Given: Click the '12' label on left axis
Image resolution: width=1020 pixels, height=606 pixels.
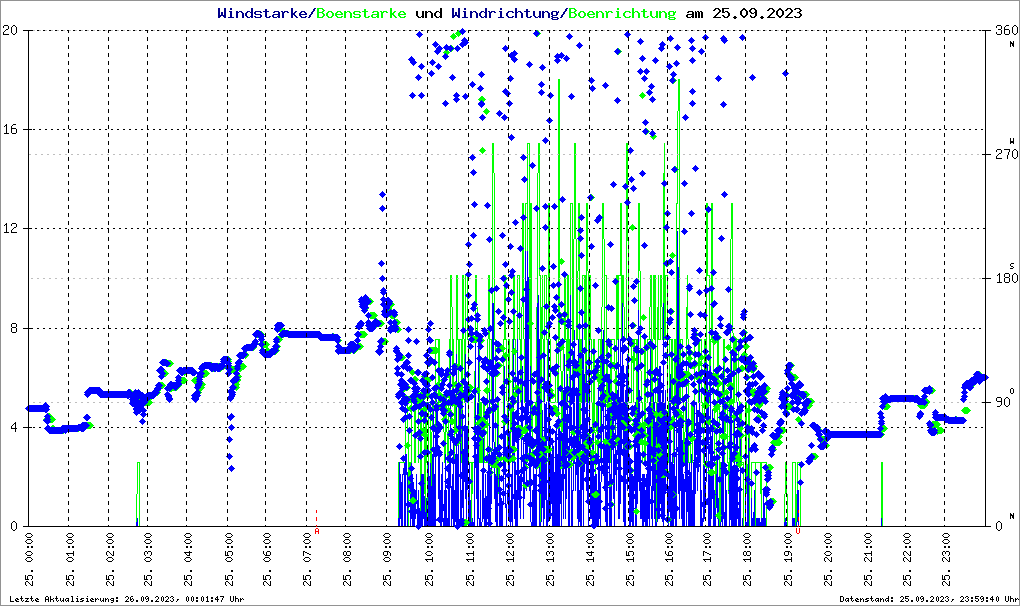Looking at the screenshot, I should coord(10,229).
